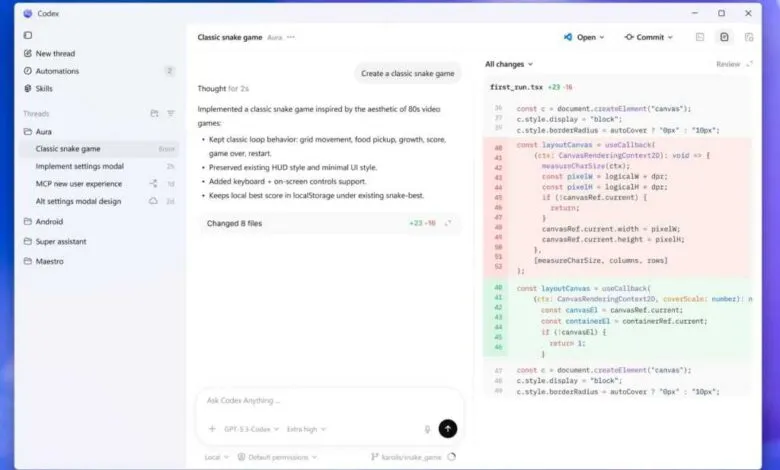Click the 'Create a classic snake game' message

407,73
